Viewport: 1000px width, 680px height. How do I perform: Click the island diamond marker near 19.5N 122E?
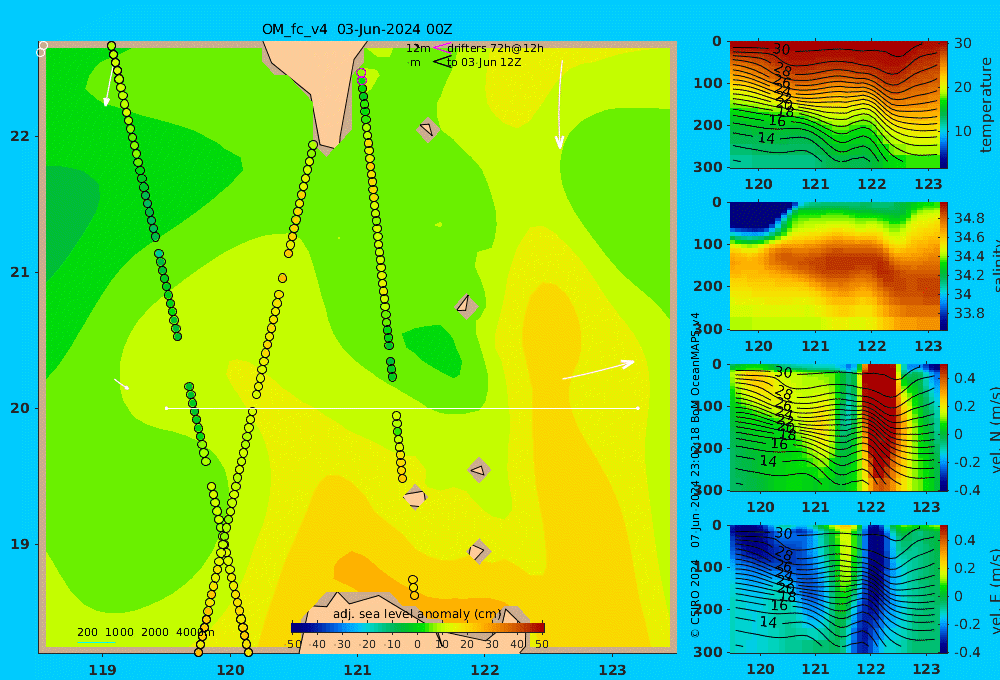coord(479,471)
